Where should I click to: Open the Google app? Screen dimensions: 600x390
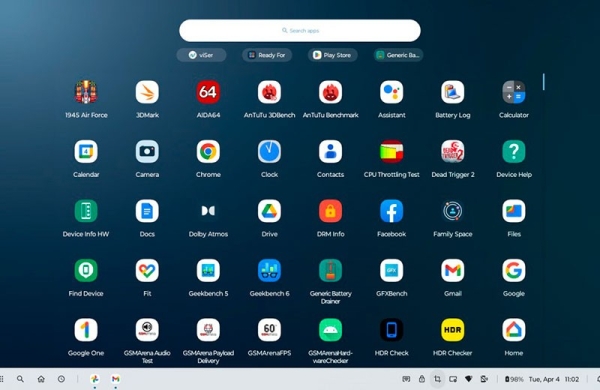tap(514, 271)
